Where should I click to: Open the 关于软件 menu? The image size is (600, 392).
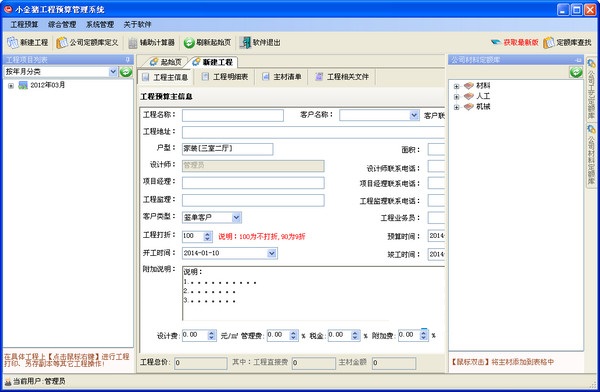[x=137, y=24]
